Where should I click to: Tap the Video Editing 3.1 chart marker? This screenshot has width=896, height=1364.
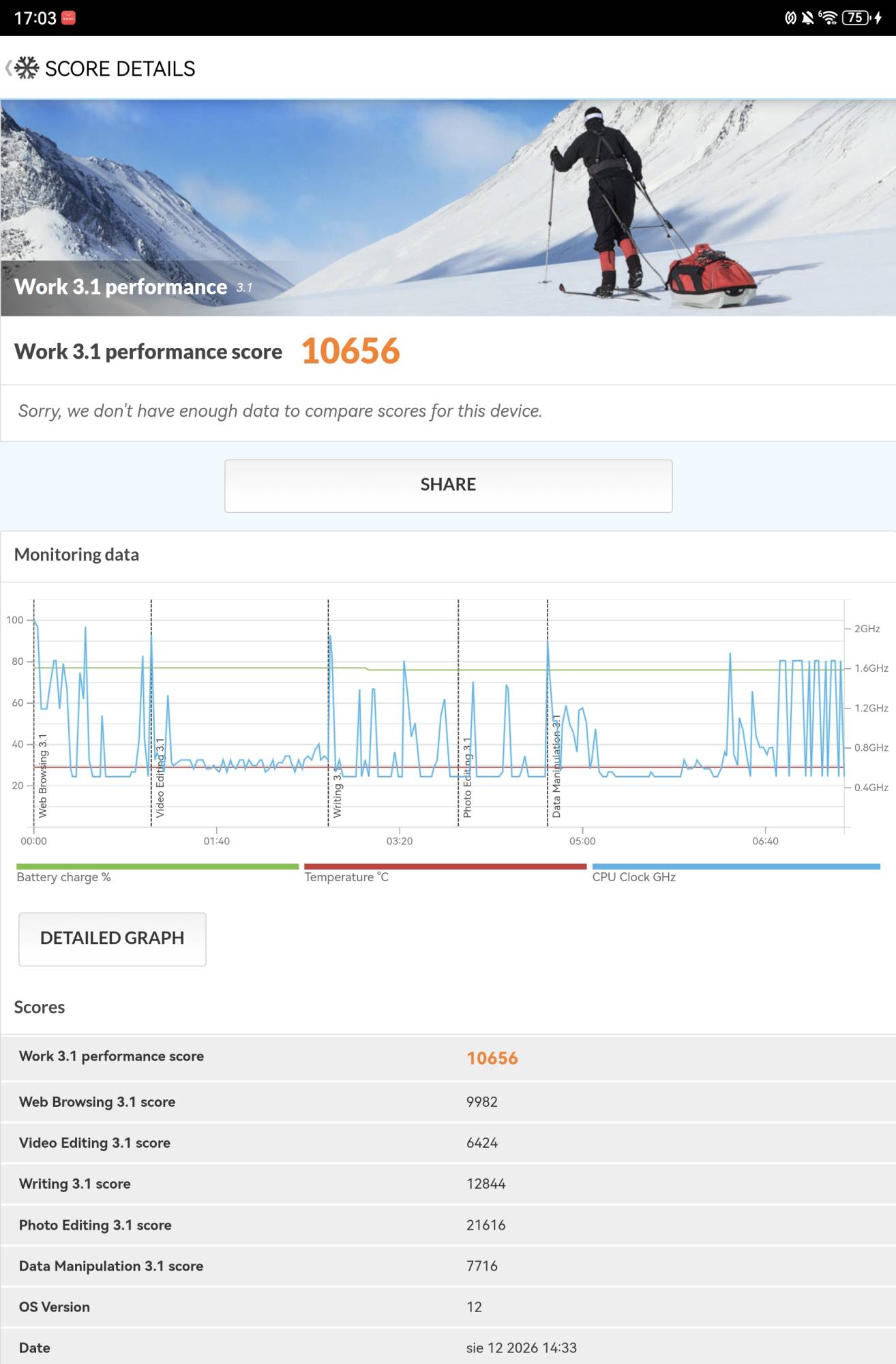pyautogui.click(x=160, y=778)
